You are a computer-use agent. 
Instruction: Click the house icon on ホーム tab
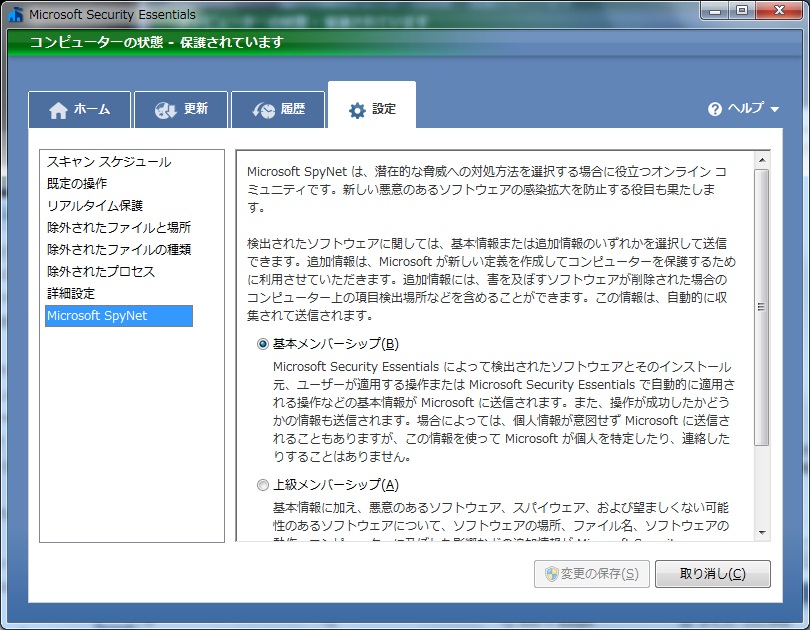pos(58,110)
